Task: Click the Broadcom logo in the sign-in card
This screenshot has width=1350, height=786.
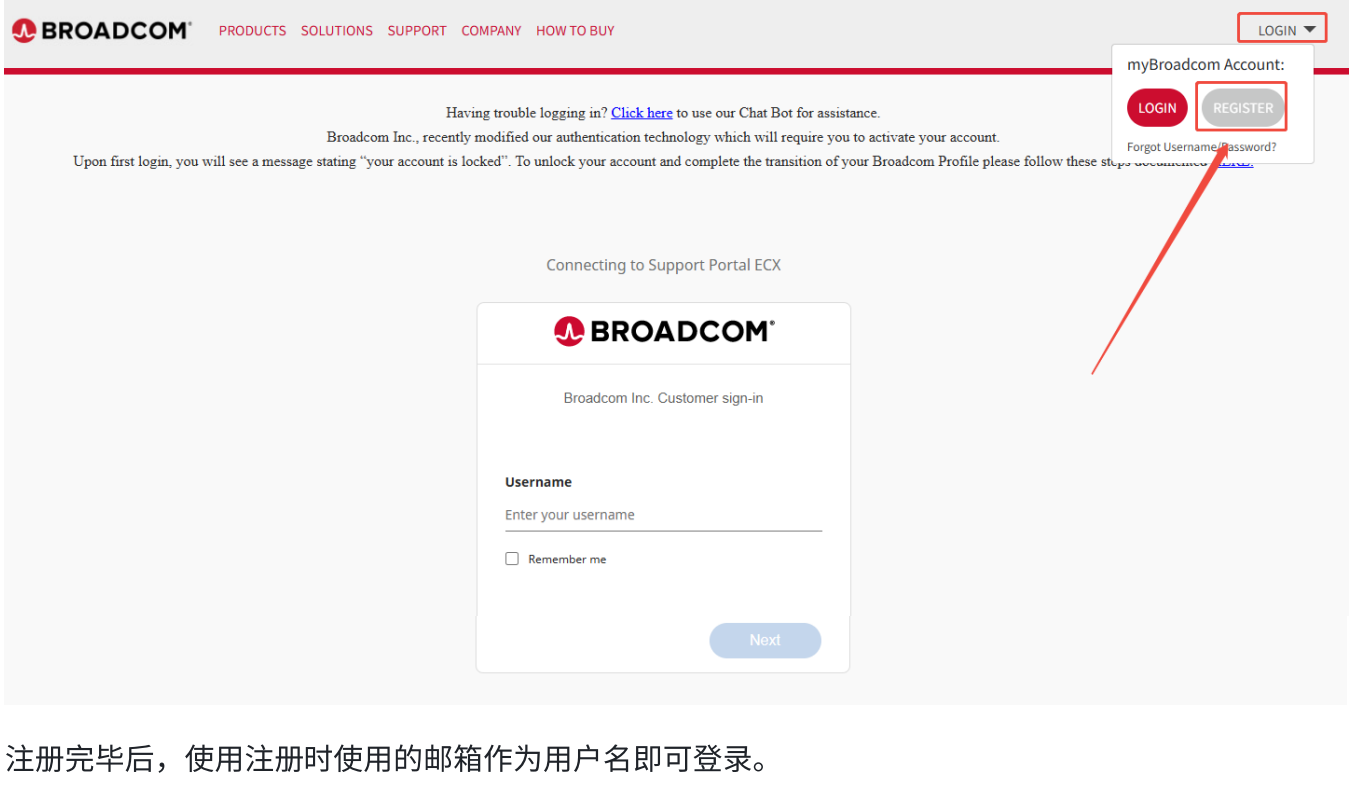Action: pyautogui.click(x=664, y=332)
